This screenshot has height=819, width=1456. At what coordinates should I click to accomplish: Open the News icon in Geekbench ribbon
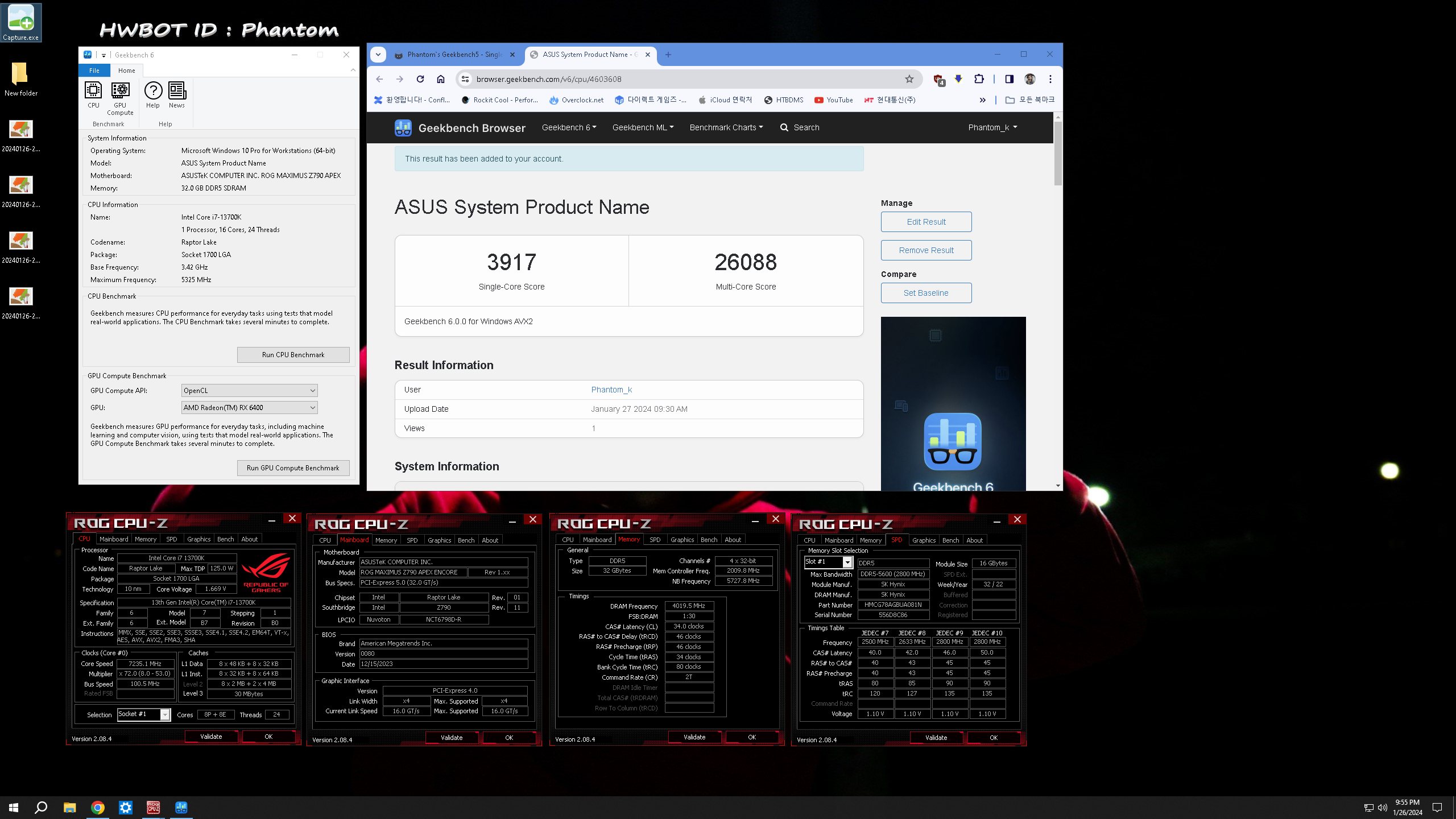pos(177,95)
